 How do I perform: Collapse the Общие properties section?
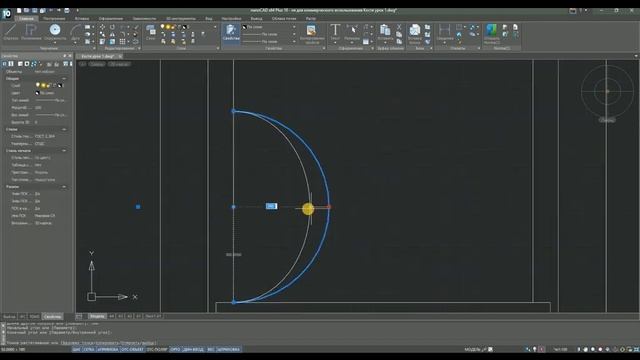(64, 78)
